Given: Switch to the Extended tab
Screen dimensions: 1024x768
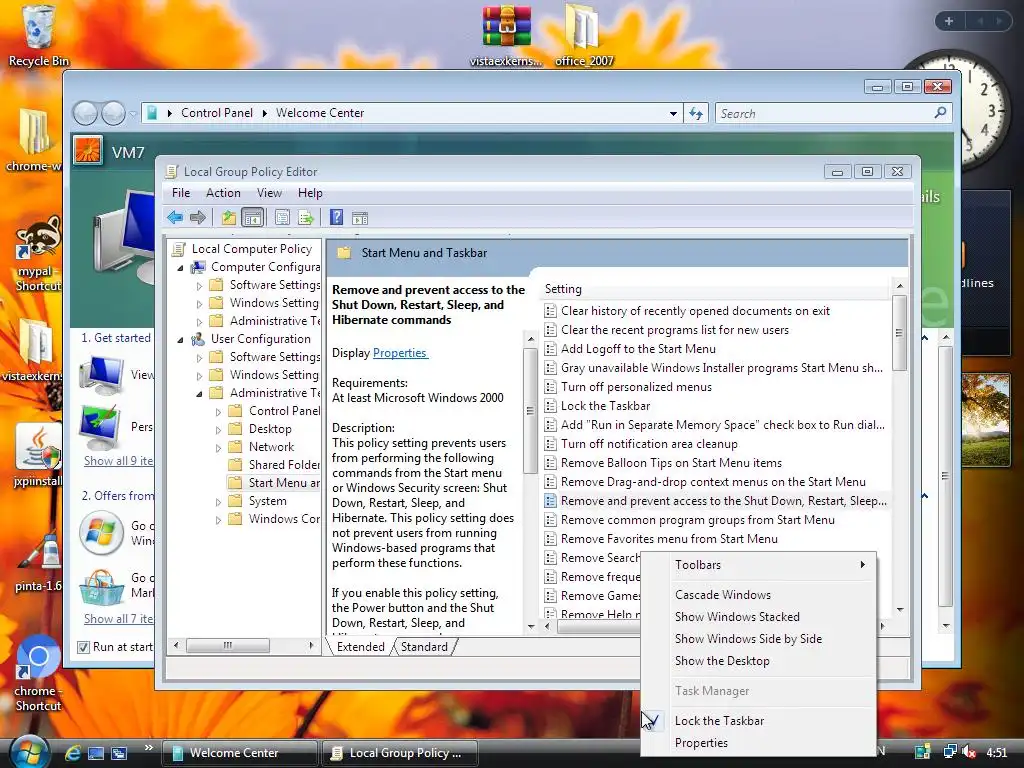Looking at the screenshot, I should 360,647.
